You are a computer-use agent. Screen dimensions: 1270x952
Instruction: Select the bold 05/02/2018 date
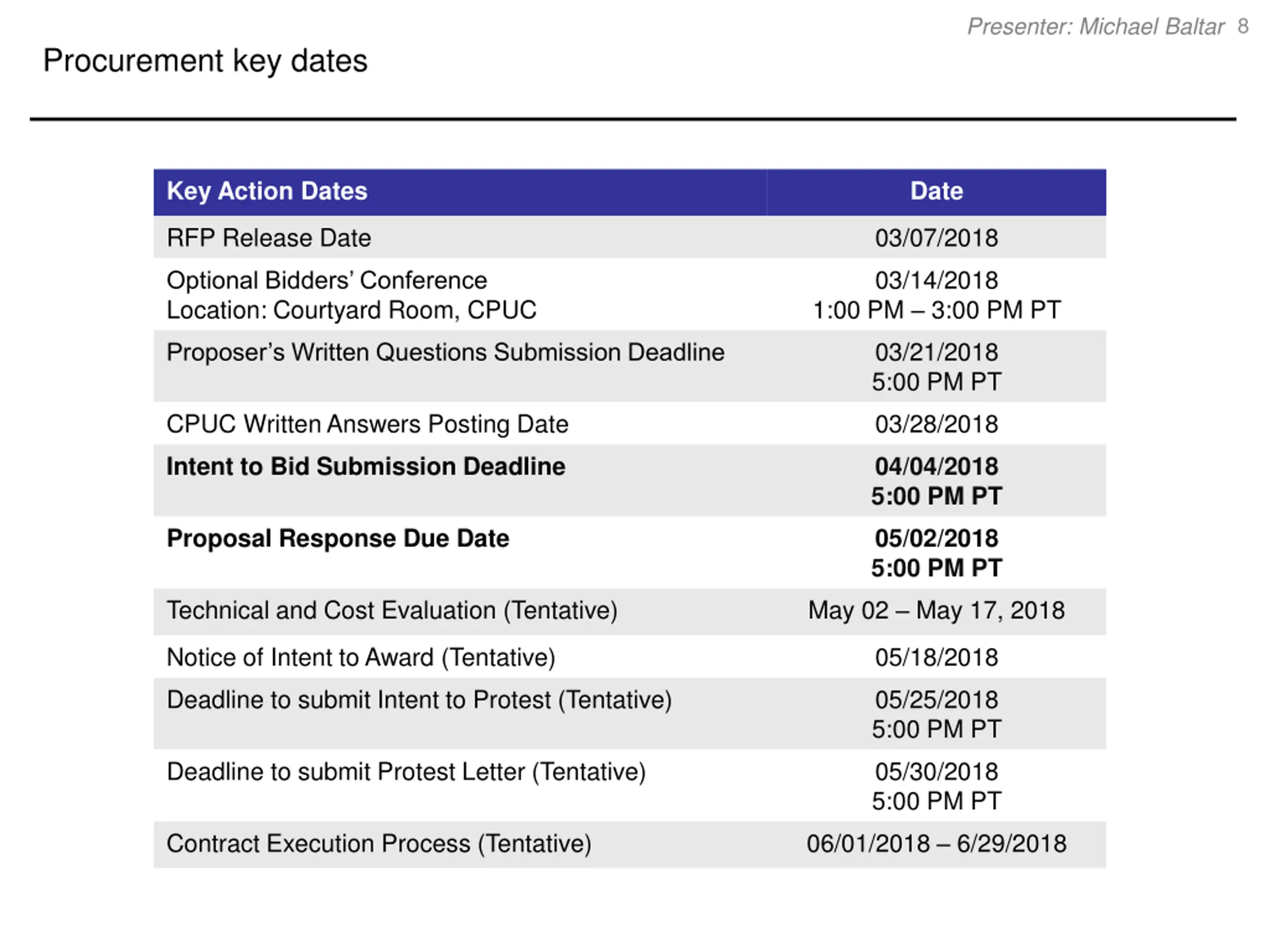click(x=937, y=538)
